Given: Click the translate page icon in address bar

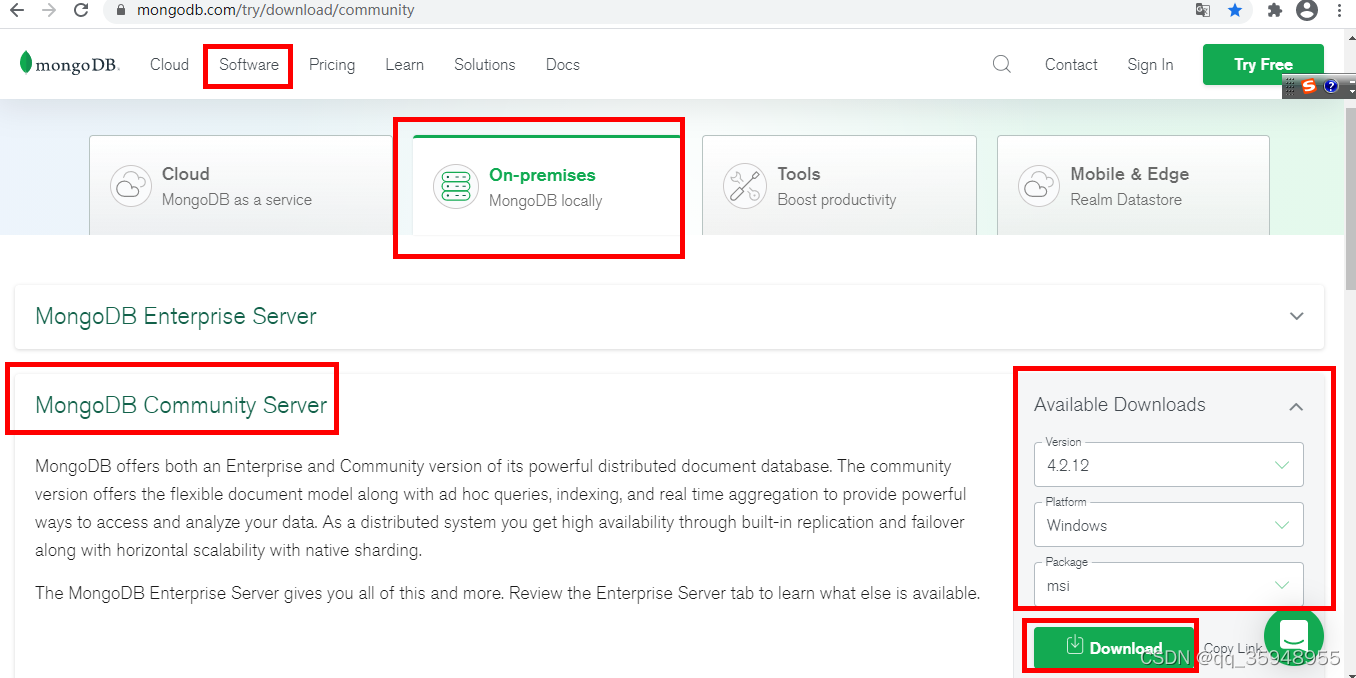Looking at the screenshot, I should 1203,10.
